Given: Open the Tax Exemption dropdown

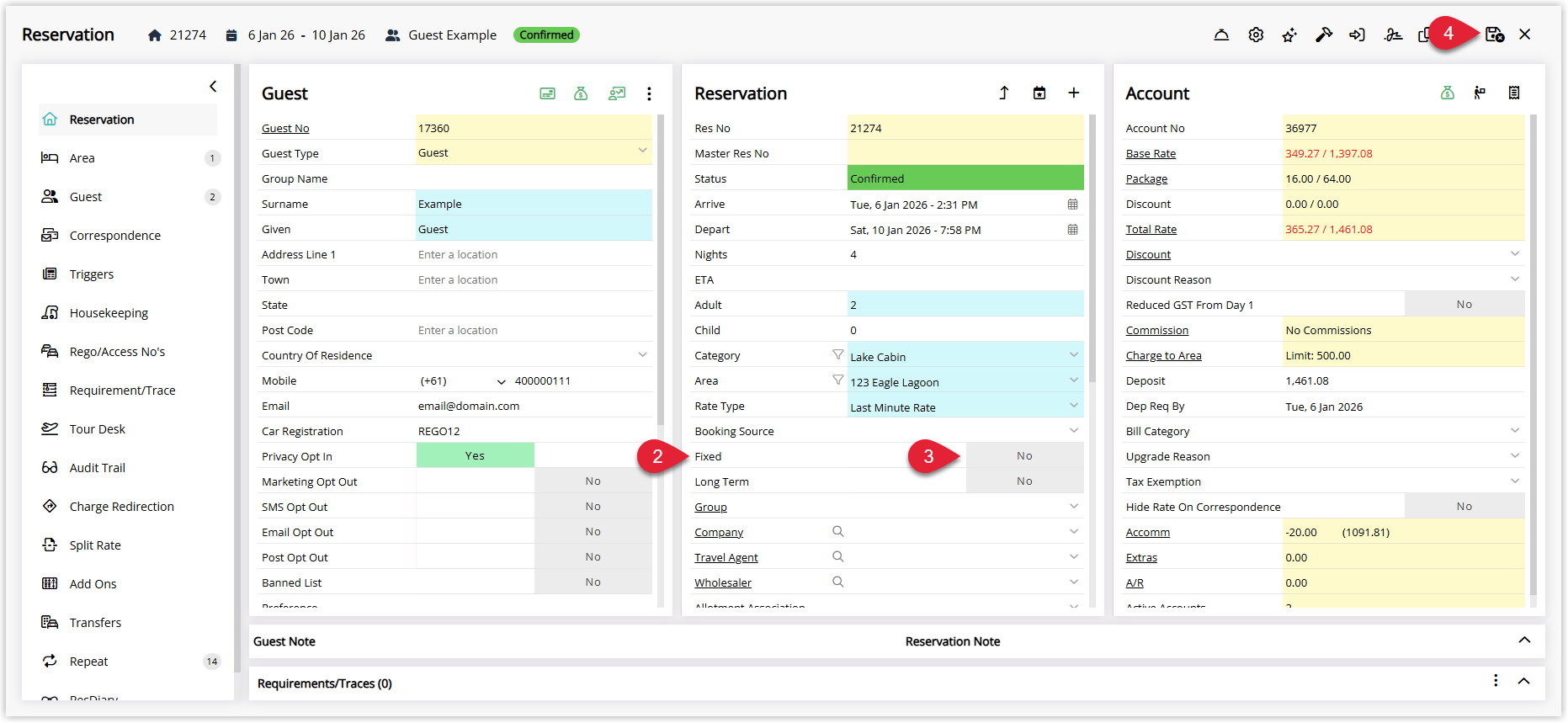Looking at the screenshot, I should [1515, 481].
